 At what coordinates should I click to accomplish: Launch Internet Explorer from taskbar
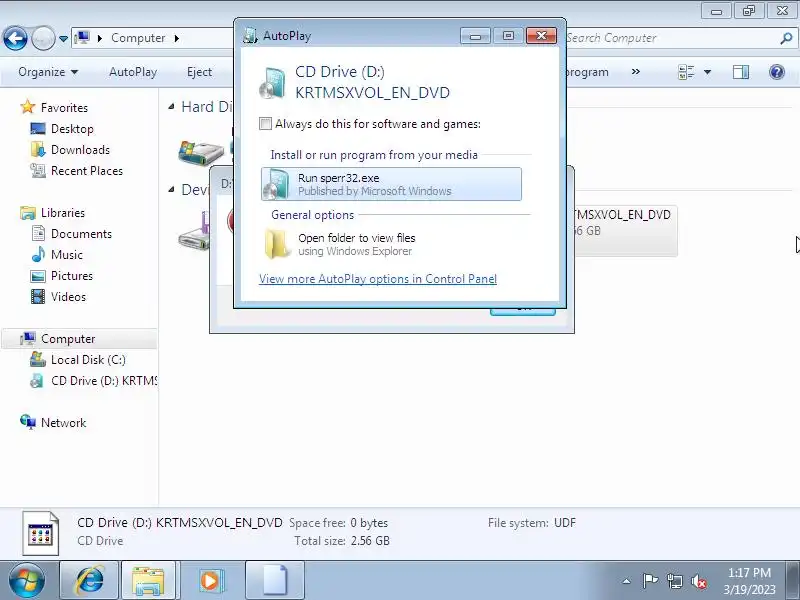pos(89,581)
